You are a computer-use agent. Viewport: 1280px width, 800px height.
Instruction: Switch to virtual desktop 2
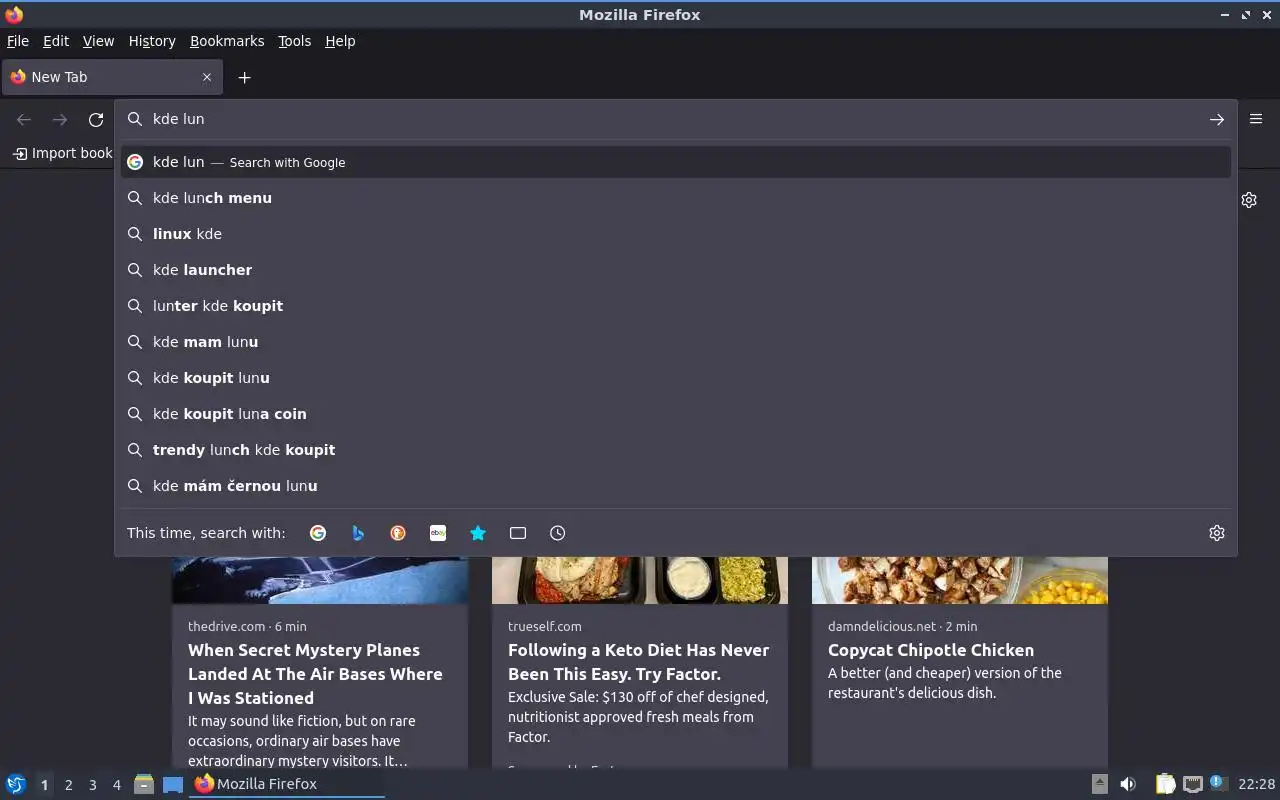(68, 785)
